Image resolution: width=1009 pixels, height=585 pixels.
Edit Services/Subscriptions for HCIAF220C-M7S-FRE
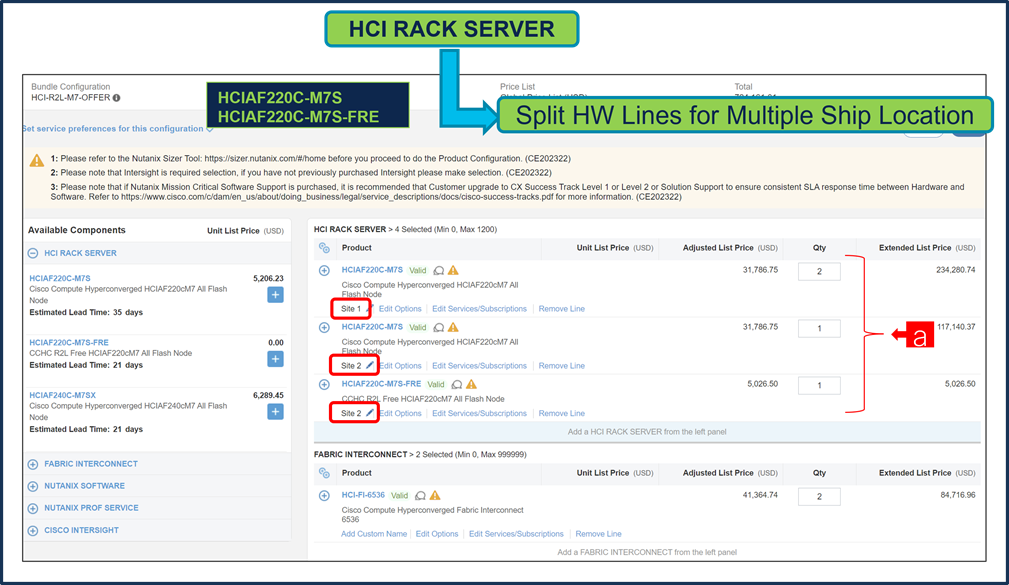click(x=479, y=413)
